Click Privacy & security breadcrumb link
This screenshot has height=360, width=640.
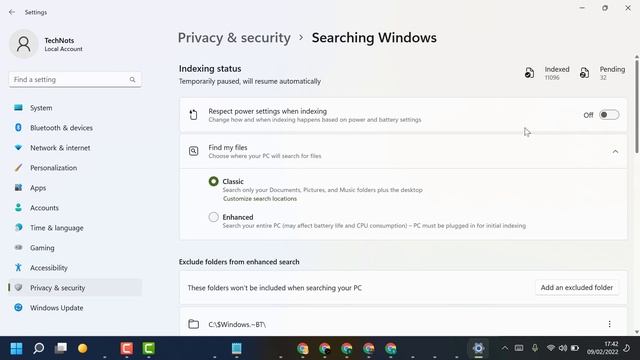234,38
